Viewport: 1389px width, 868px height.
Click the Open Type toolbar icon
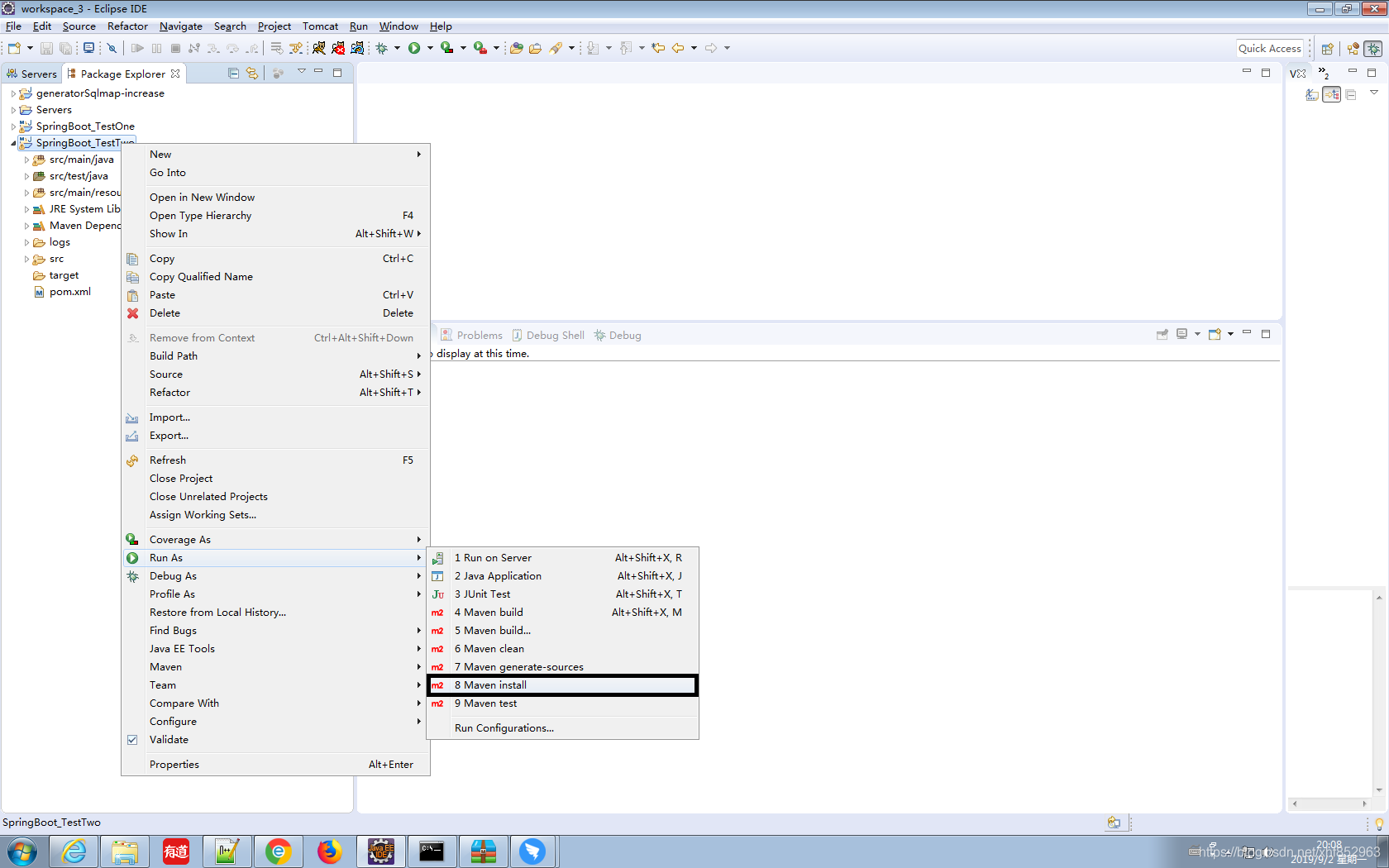pyautogui.click(x=516, y=48)
